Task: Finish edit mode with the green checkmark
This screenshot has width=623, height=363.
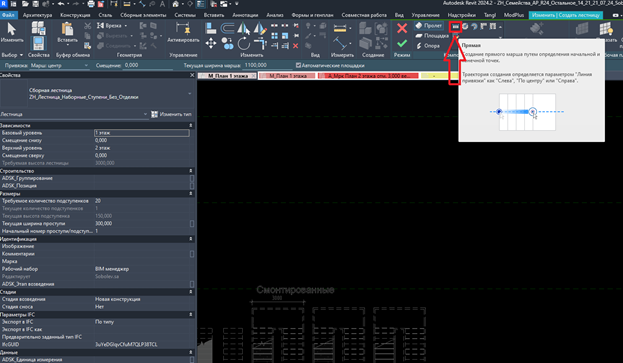Action: [x=402, y=43]
